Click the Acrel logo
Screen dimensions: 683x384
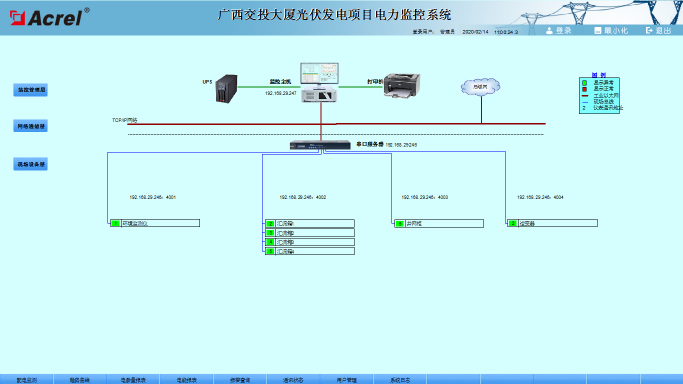[49, 17]
